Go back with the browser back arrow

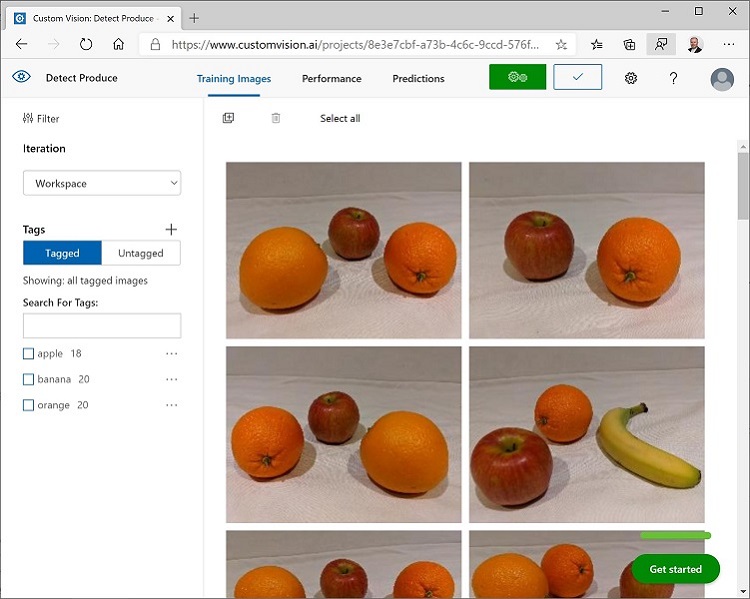pos(22,44)
